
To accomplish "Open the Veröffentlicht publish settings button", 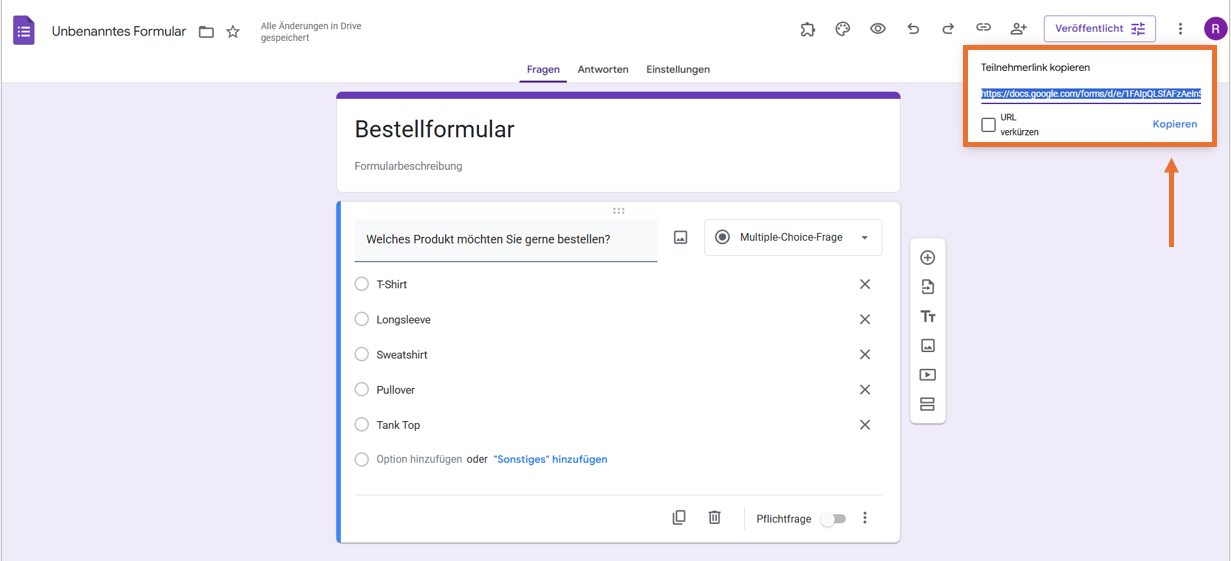I will point(1100,29).
